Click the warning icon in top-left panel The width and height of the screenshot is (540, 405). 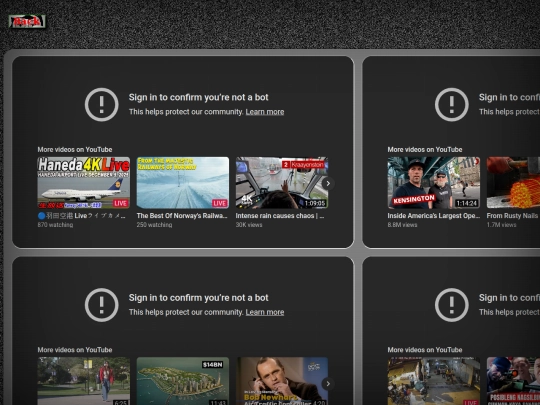[x=102, y=104]
